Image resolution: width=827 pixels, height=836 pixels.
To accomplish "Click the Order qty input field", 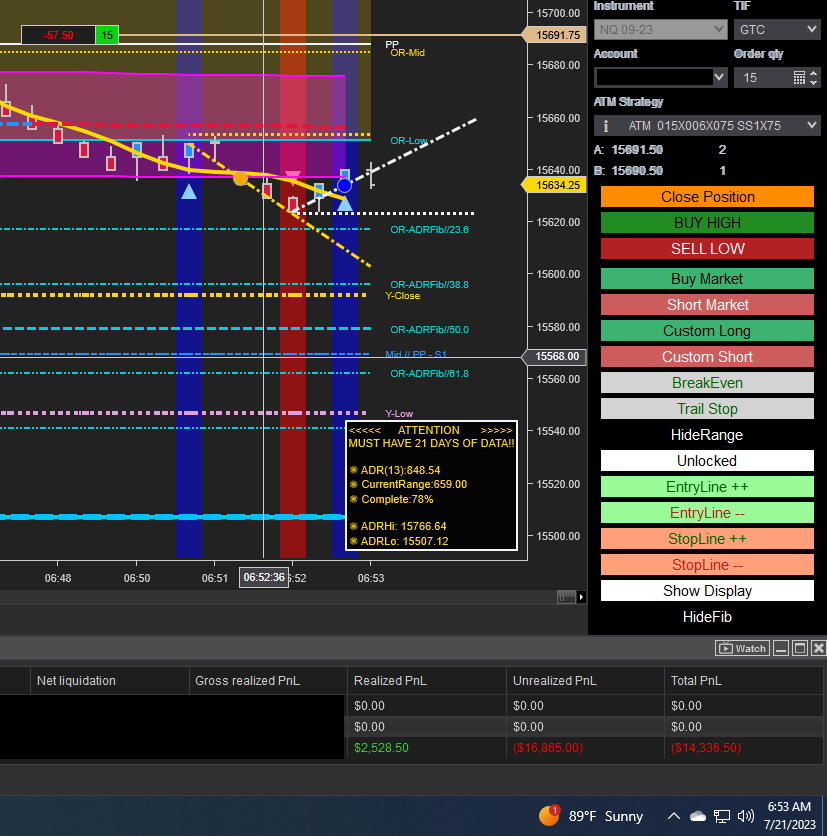I will point(762,78).
